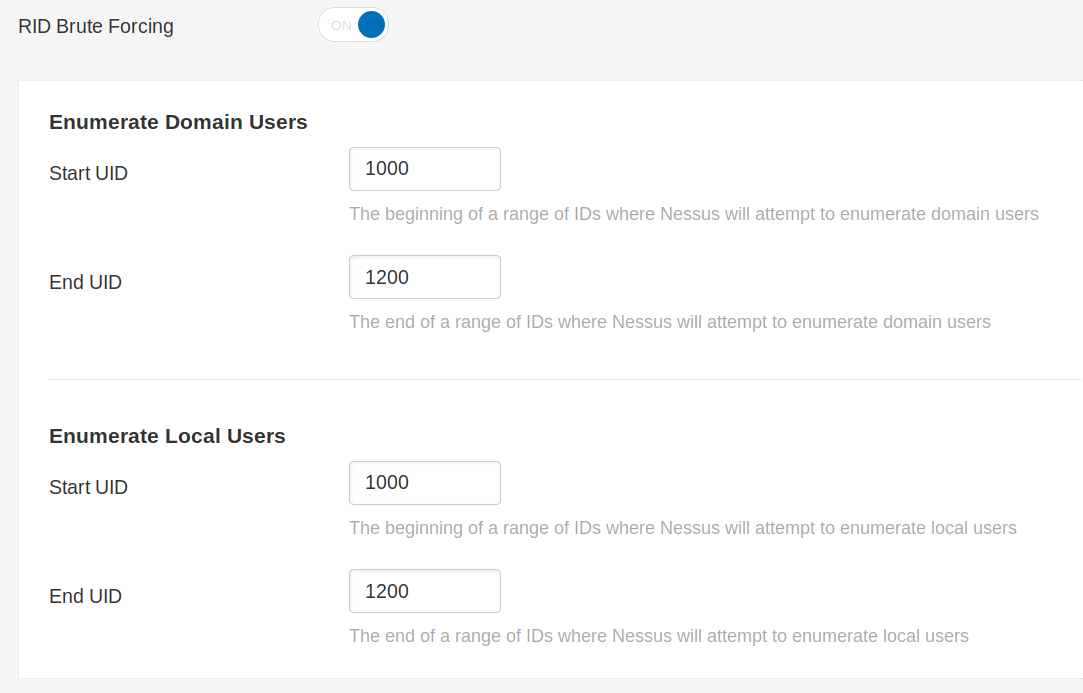The height and width of the screenshot is (693, 1083).
Task: Click the ON text inside the toggle
Action: 341,26
